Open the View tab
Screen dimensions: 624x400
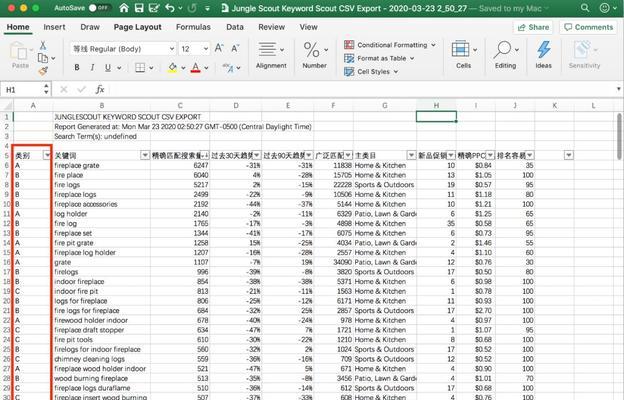(308, 27)
